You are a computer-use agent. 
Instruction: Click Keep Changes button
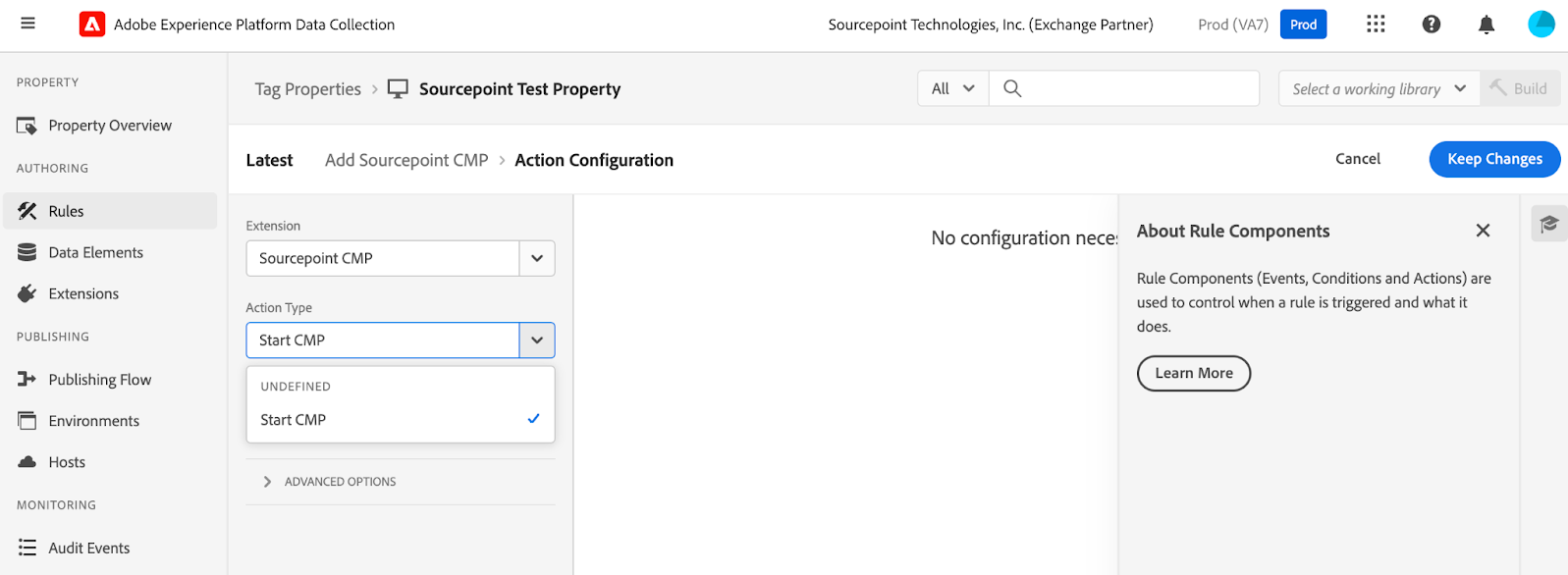(x=1494, y=159)
